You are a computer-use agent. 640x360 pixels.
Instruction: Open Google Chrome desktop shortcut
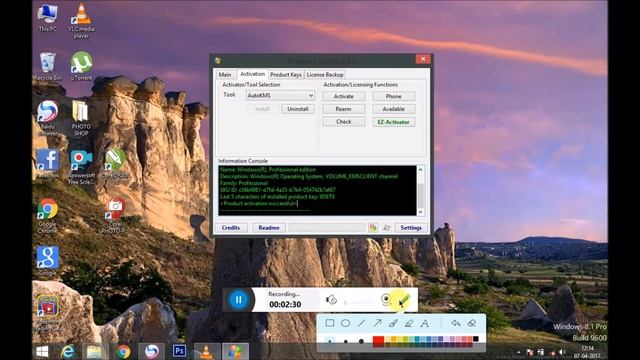[47, 216]
